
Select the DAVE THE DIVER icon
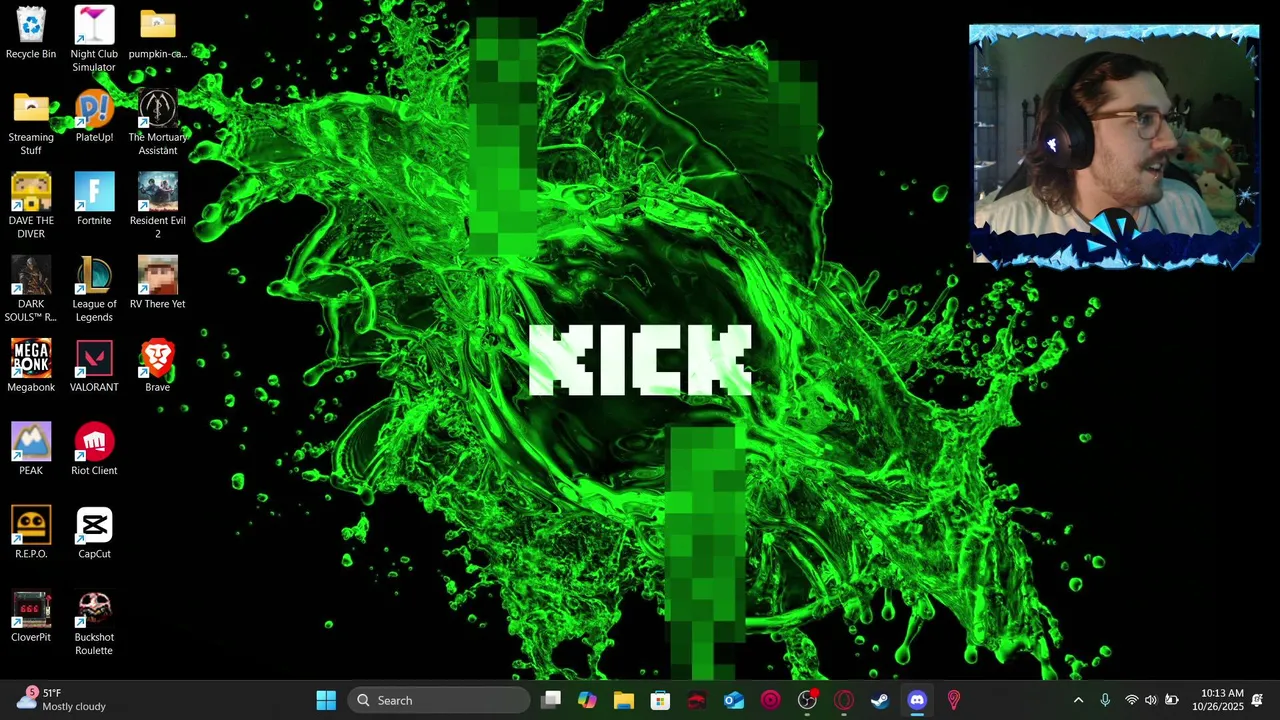click(x=31, y=206)
